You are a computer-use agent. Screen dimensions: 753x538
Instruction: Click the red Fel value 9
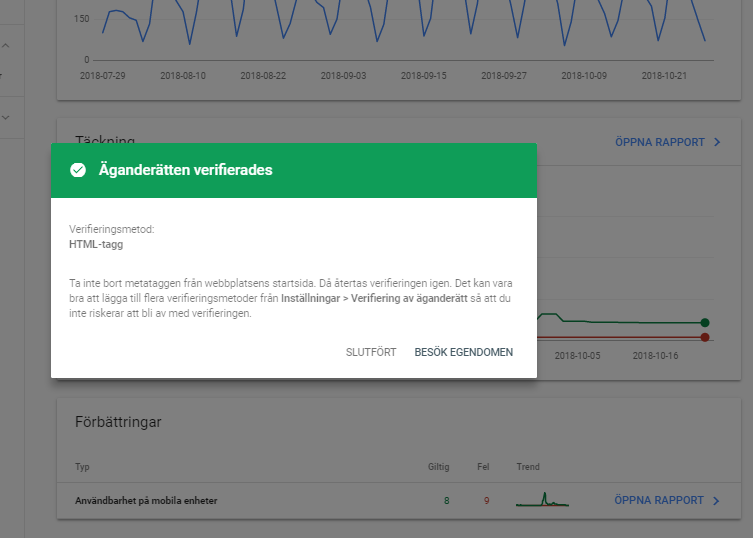tap(486, 500)
